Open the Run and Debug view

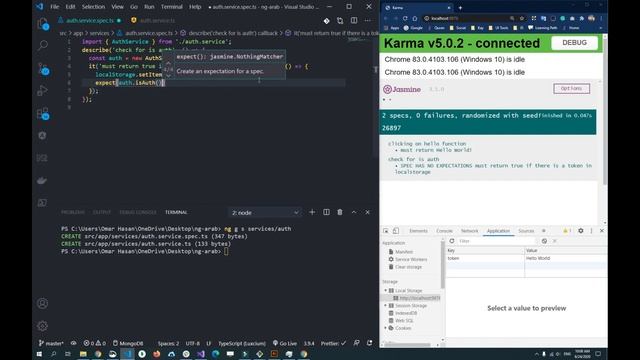click(42, 91)
